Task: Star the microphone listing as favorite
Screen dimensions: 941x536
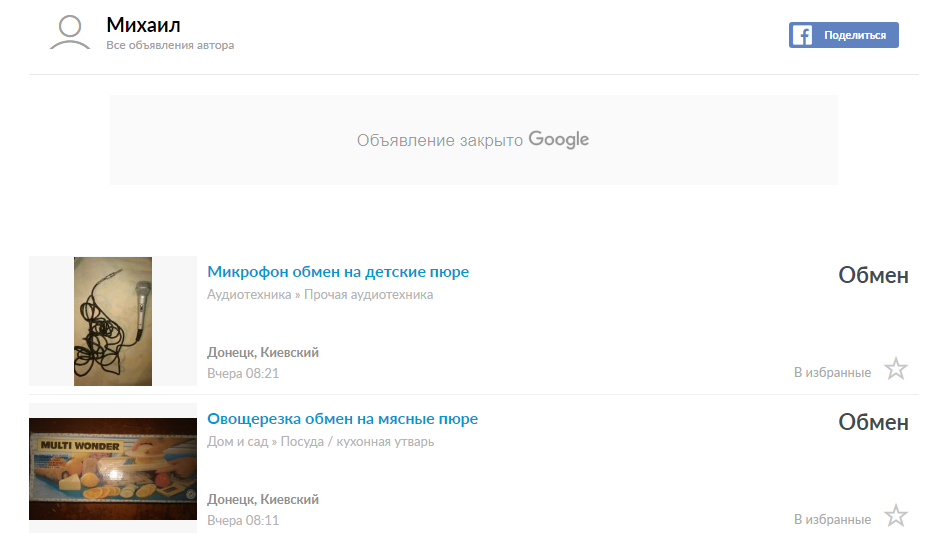Action: [x=896, y=370]
